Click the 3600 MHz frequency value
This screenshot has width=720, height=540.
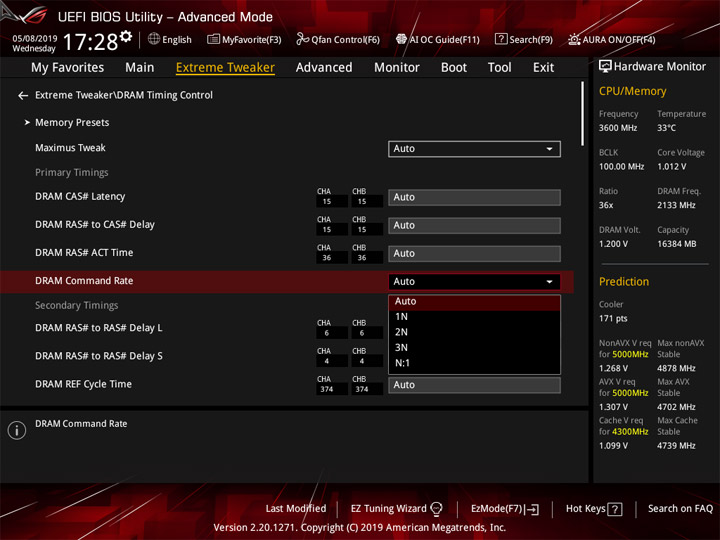pyautogui.click(x=618, y=128)
